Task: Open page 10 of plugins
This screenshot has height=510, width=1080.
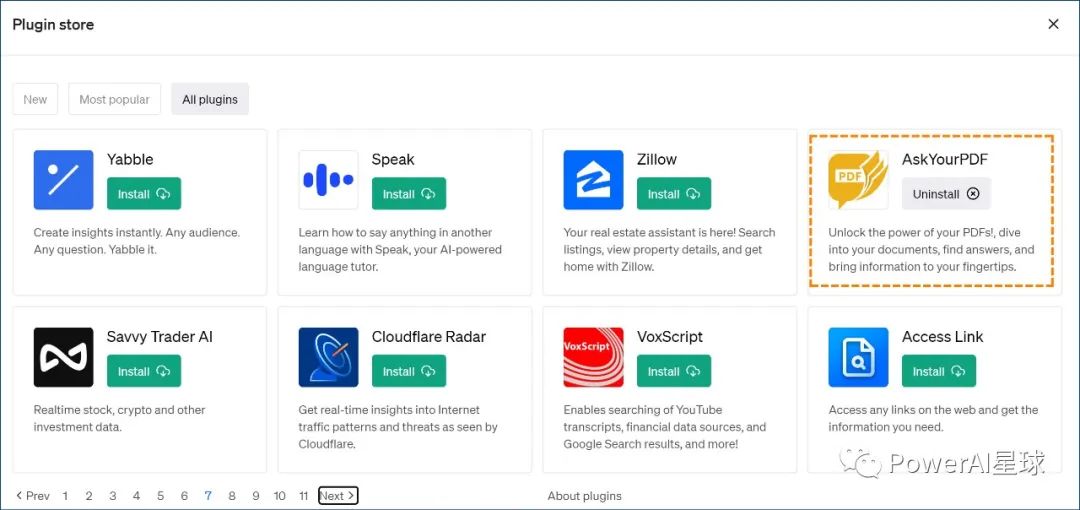Action: (x=280, y=496)
